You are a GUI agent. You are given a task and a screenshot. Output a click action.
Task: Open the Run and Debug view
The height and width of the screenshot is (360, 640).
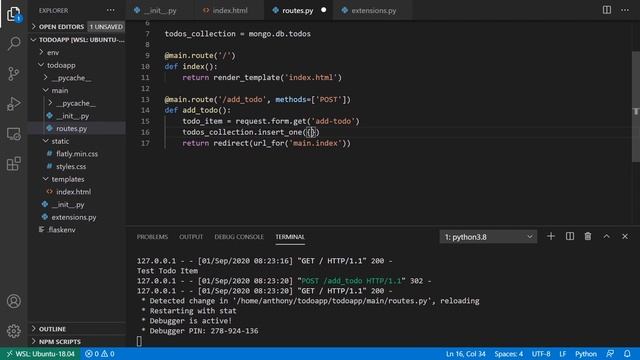click(13, 104)
